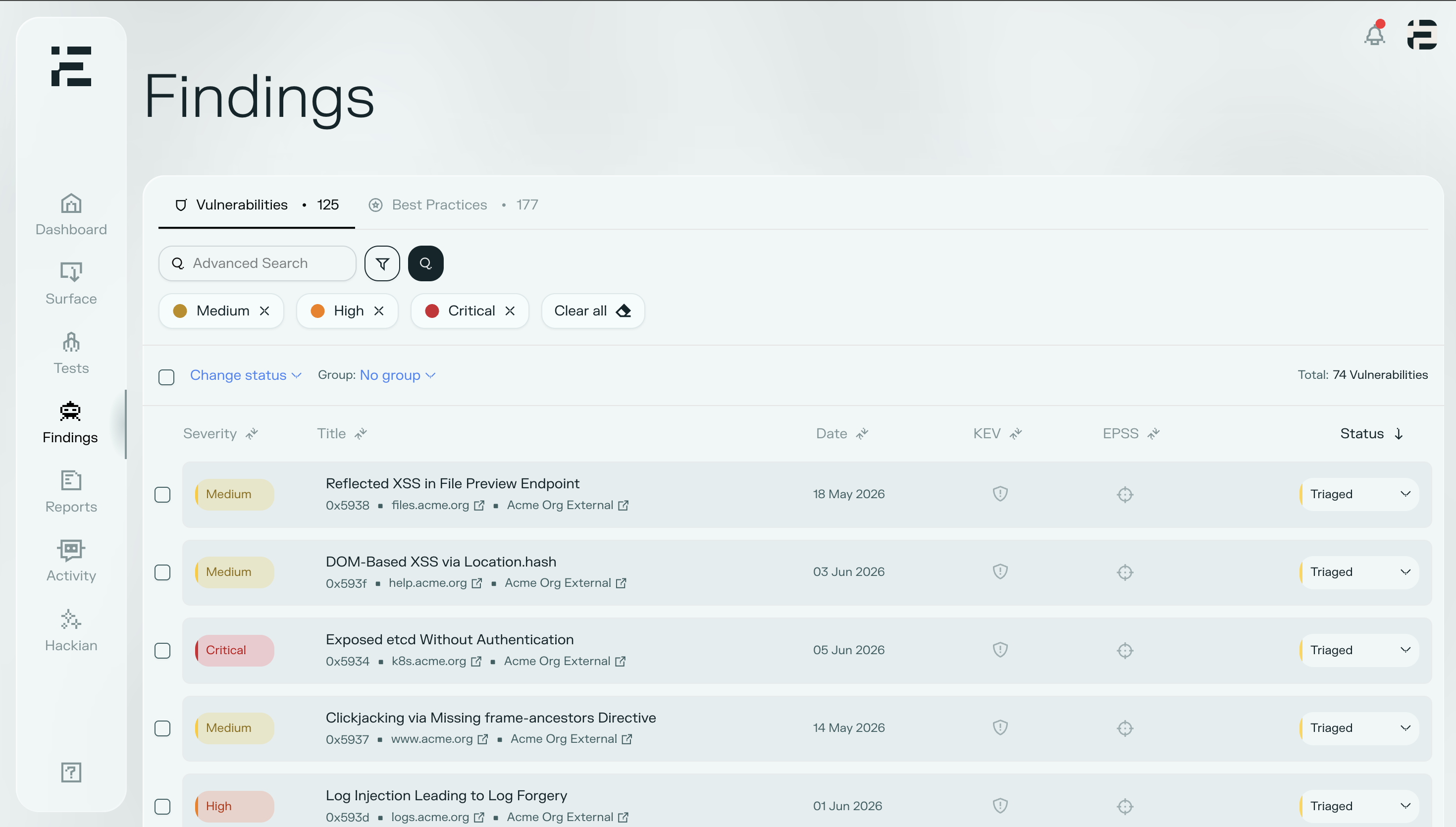Click EPSS target icon for DOM-Based XSS row

(x=1125, y=572)
